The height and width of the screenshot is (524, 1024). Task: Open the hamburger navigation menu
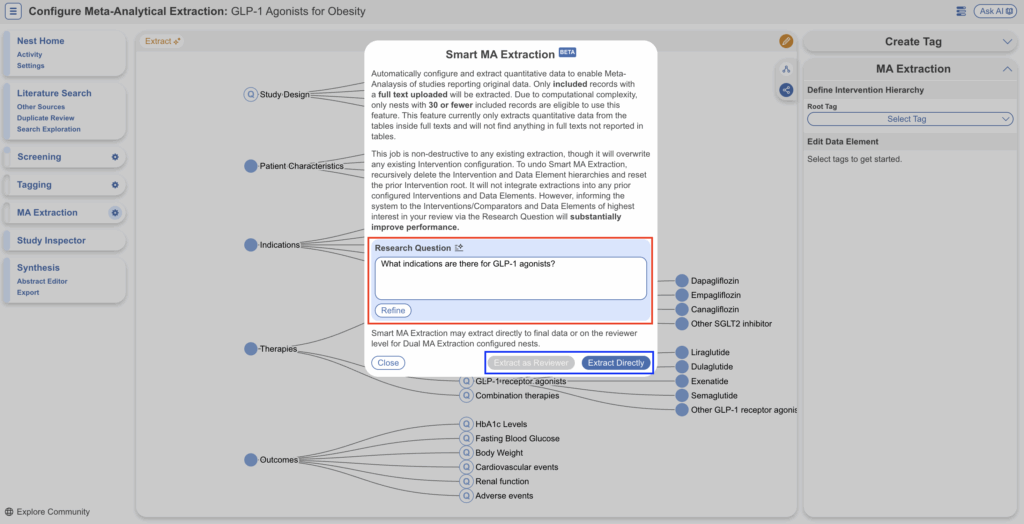tap(14, 11)
